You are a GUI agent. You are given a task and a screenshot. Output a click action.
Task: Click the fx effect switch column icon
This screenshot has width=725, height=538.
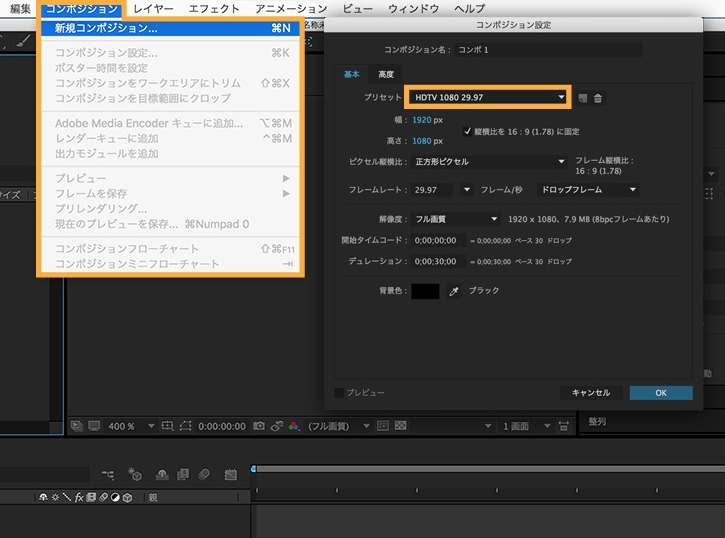(x=79, y=497)
